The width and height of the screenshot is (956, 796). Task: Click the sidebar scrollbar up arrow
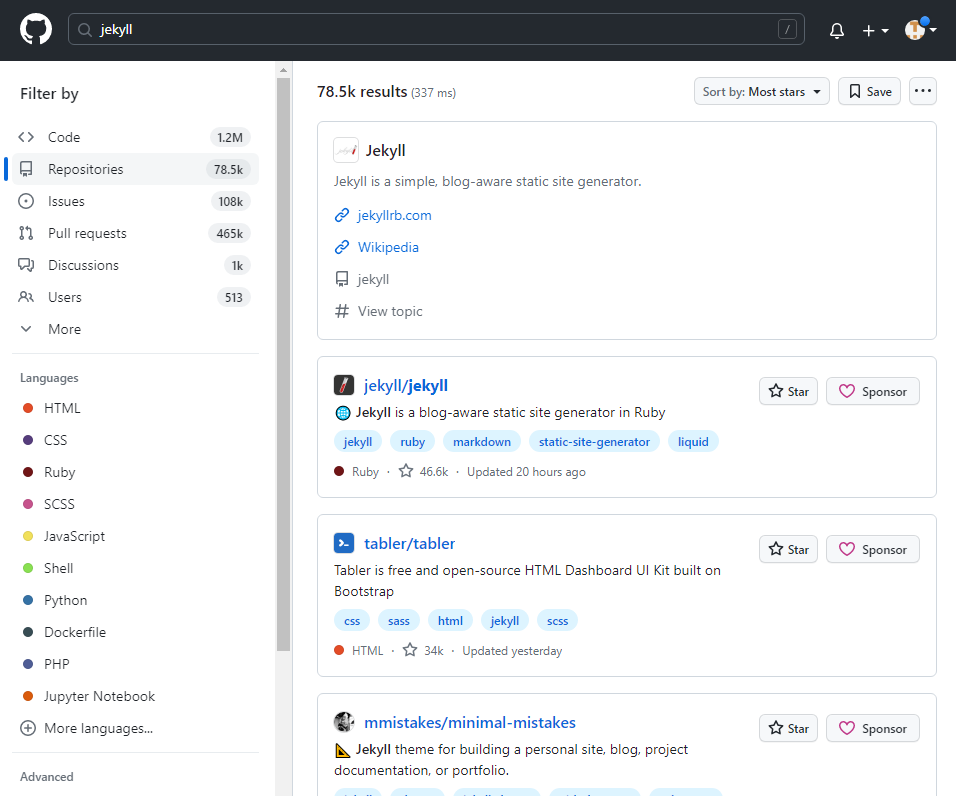click(x=283, y=70)
